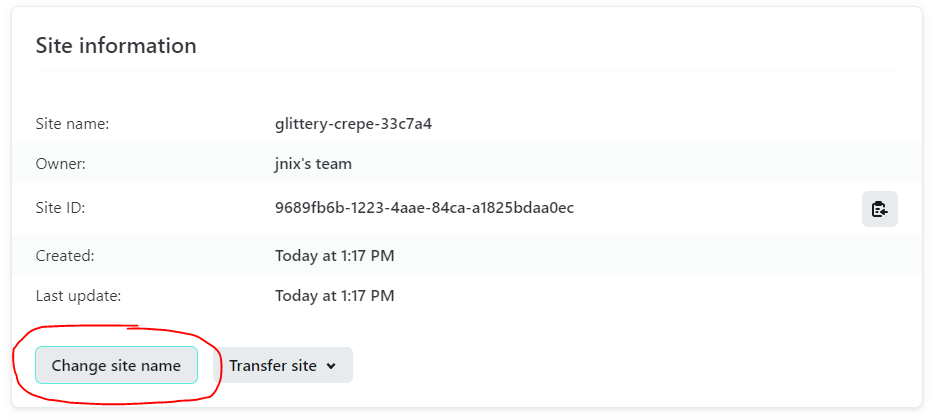This screenshot has width=939, height=420.
Task: Click the Change site name button
Action: click(116, 365)
